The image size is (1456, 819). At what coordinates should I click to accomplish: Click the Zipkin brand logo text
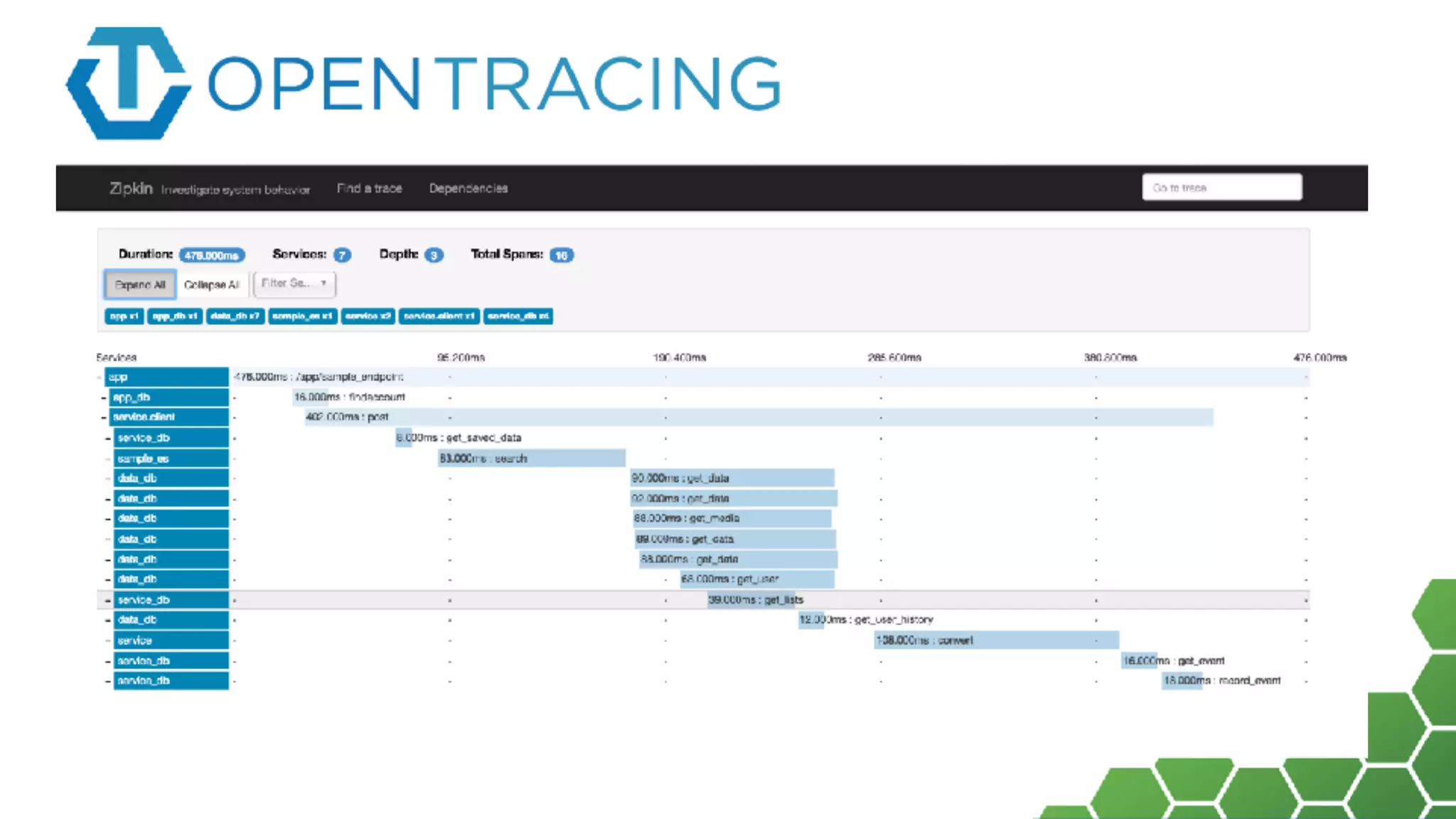click(x=131, y=188)
